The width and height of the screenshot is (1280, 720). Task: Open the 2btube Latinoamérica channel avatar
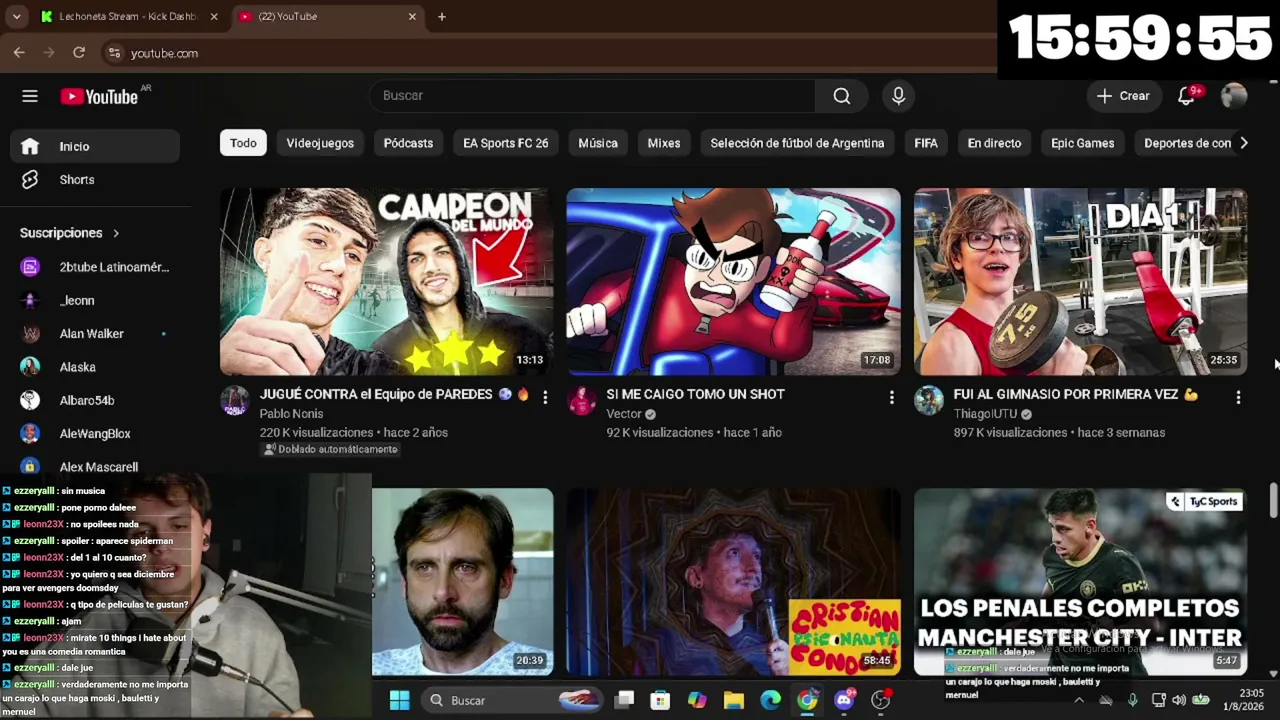coord(30,267)
